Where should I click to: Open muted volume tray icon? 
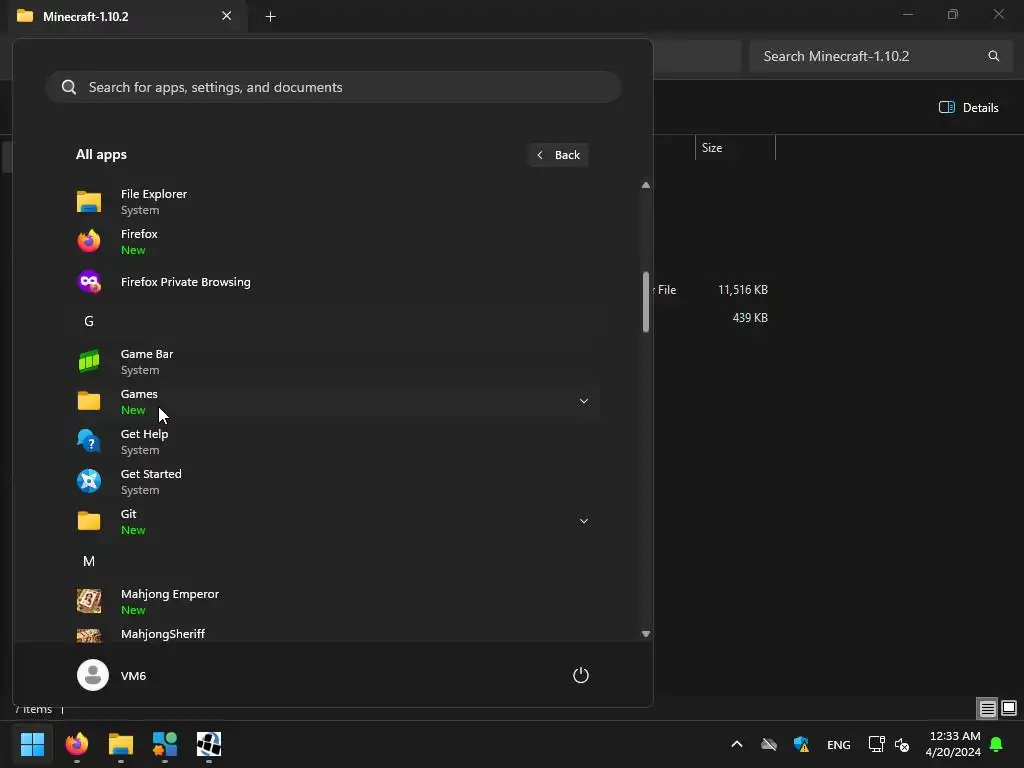pos(903,744)
